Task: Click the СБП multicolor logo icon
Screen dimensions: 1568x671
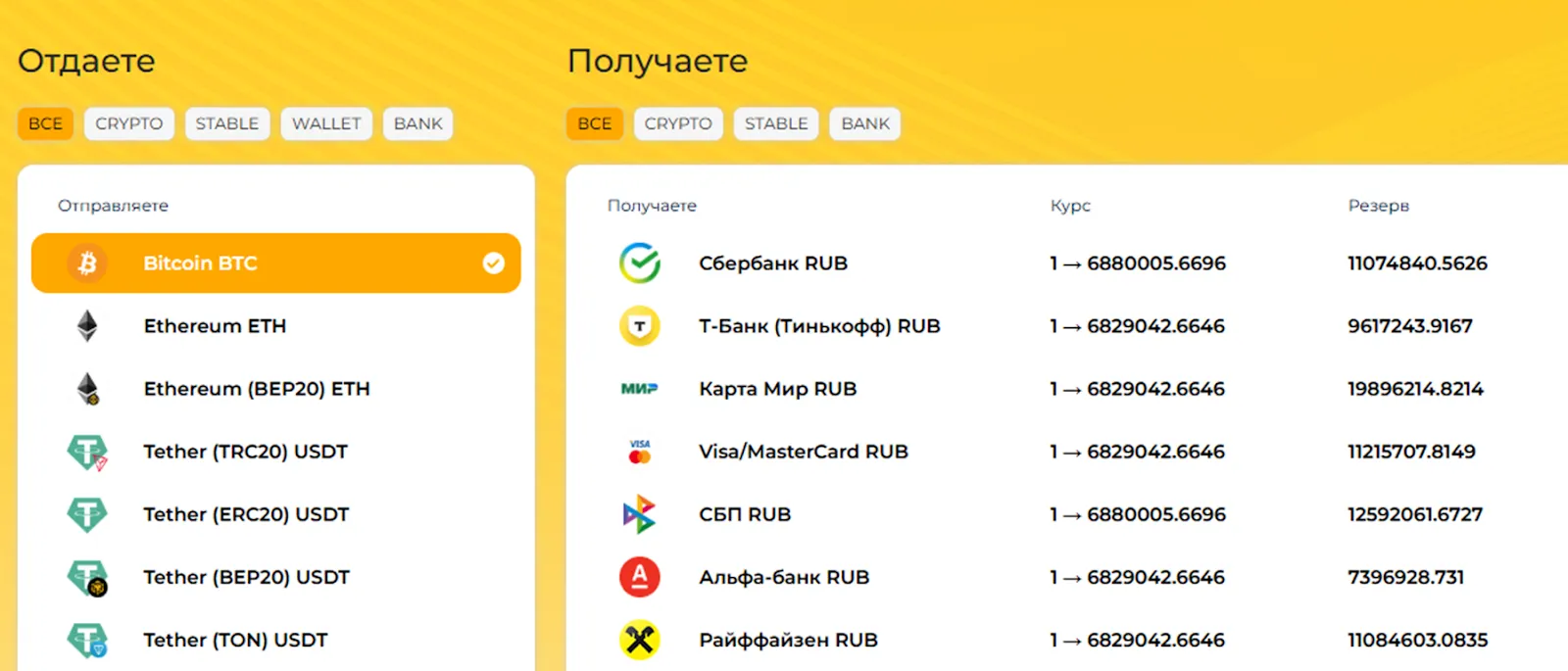Action: pos(640,514)
